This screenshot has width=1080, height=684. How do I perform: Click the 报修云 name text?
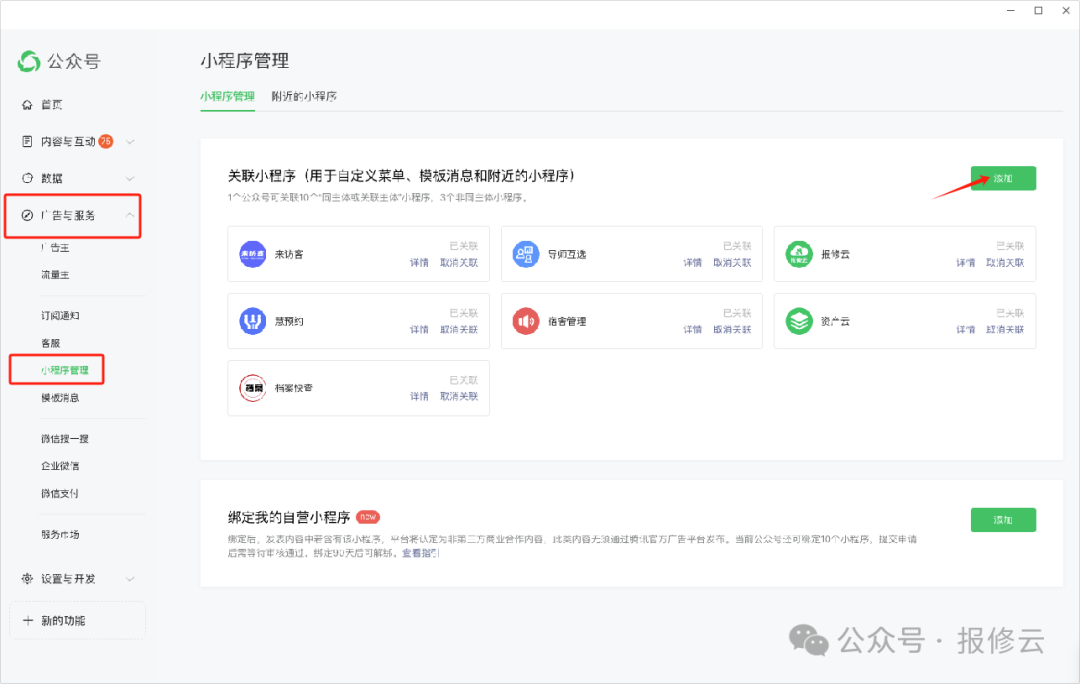(835, 254)
